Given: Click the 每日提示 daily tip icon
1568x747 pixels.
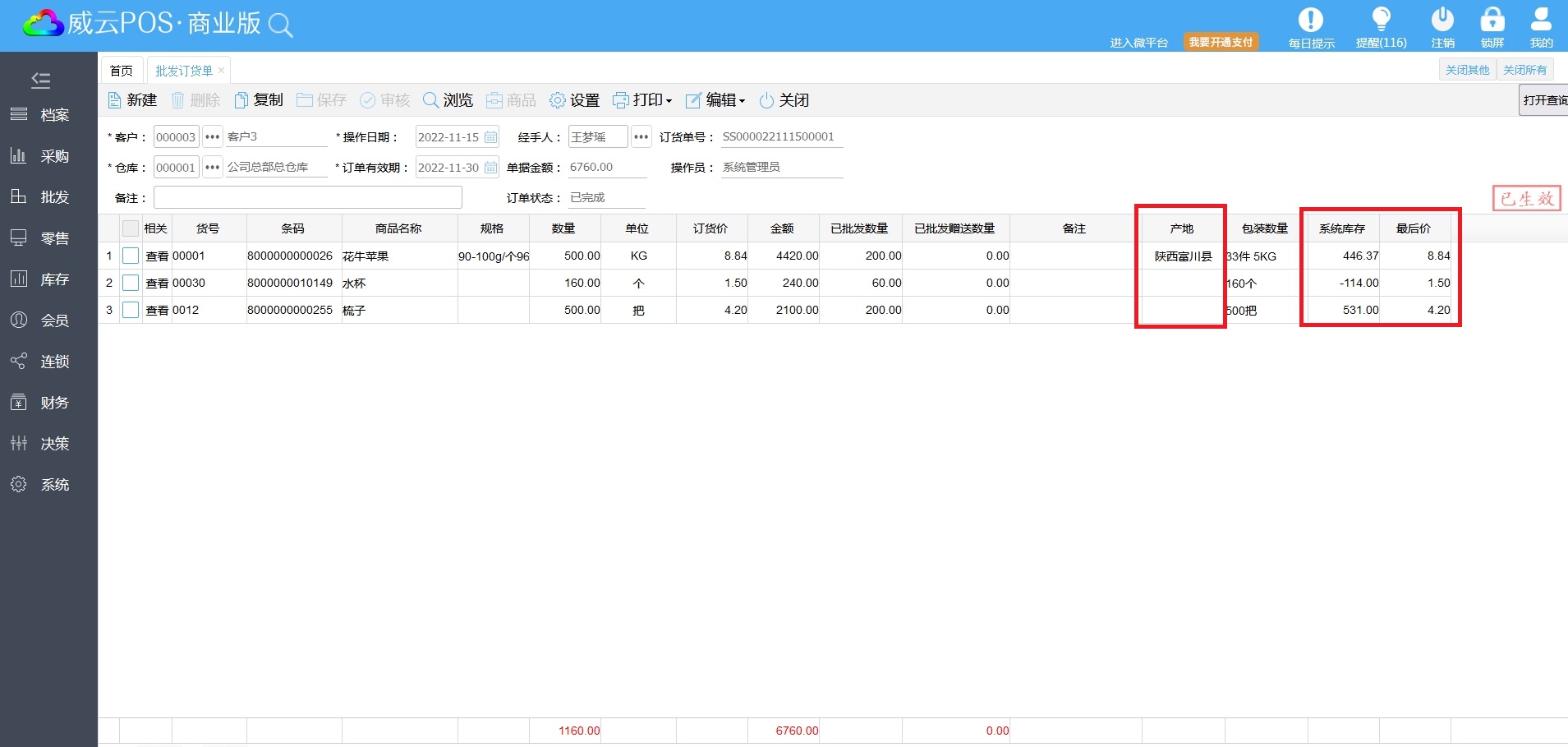Looking at the screenshot, I should tap(1310, 20).
